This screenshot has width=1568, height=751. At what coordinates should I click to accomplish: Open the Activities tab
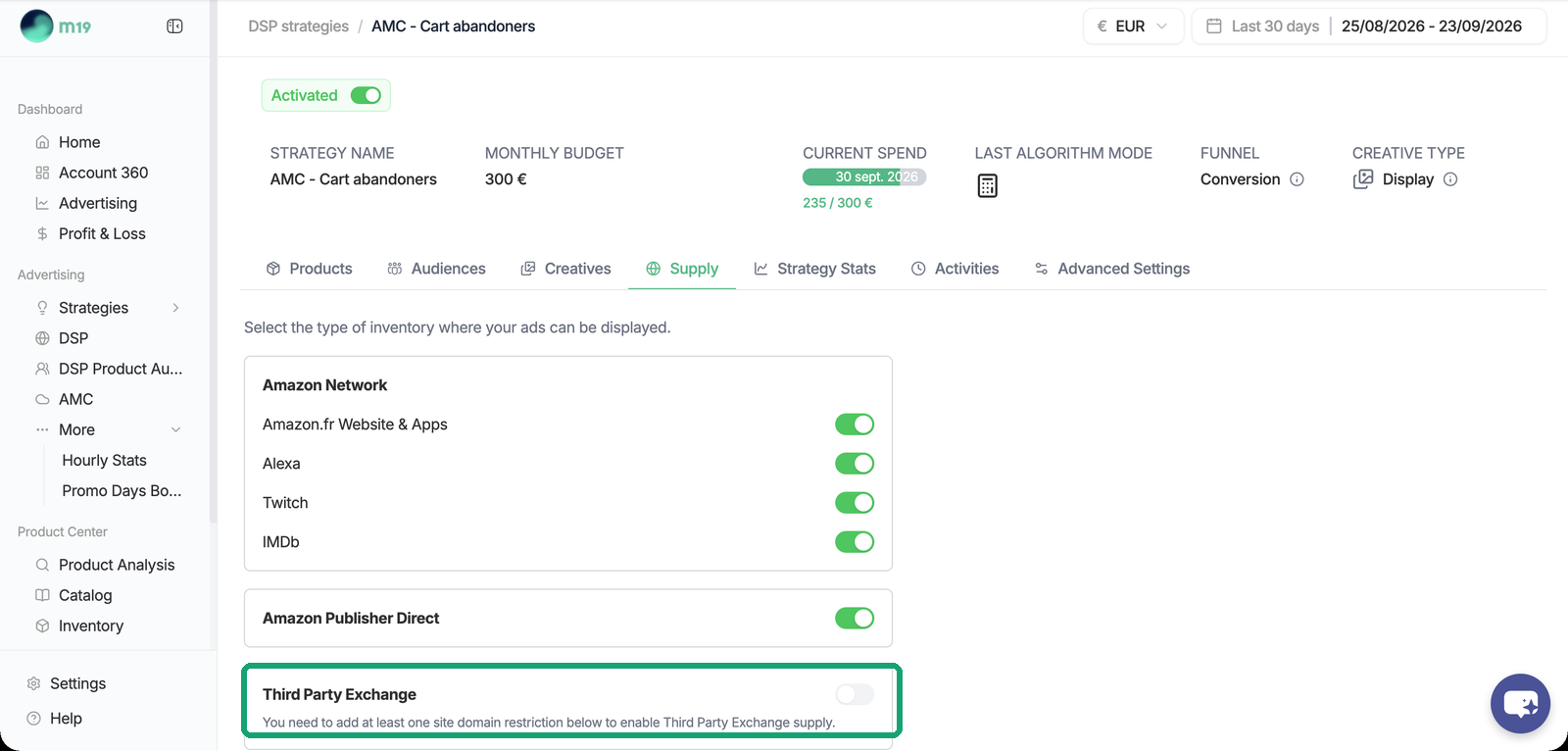click(955, 269)
